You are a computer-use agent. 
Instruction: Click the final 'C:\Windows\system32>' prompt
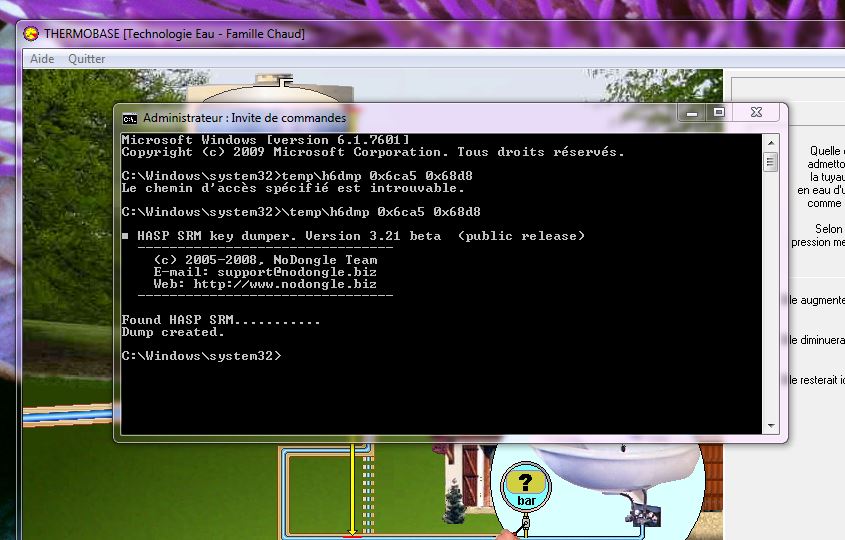pyautogui.click(x=201, y=356)
